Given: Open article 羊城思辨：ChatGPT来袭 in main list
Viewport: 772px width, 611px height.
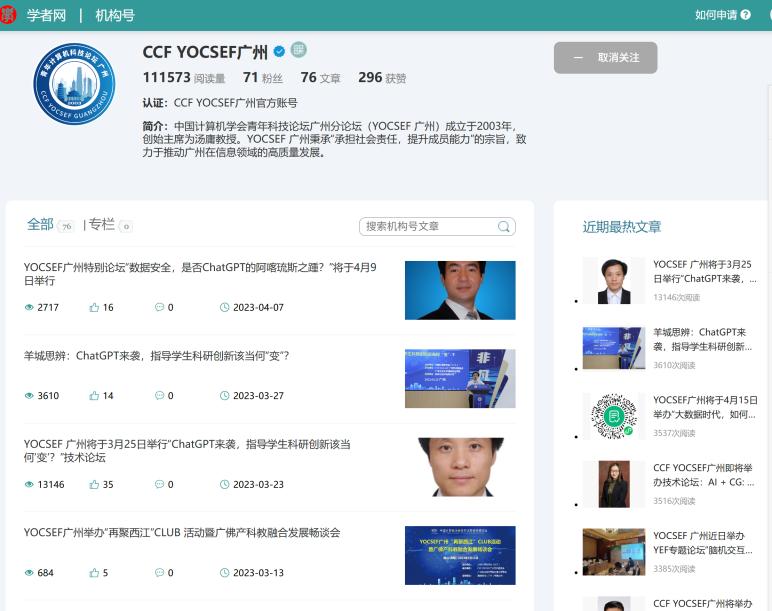Looking at the screenshot, I should (x=157, y=355).
